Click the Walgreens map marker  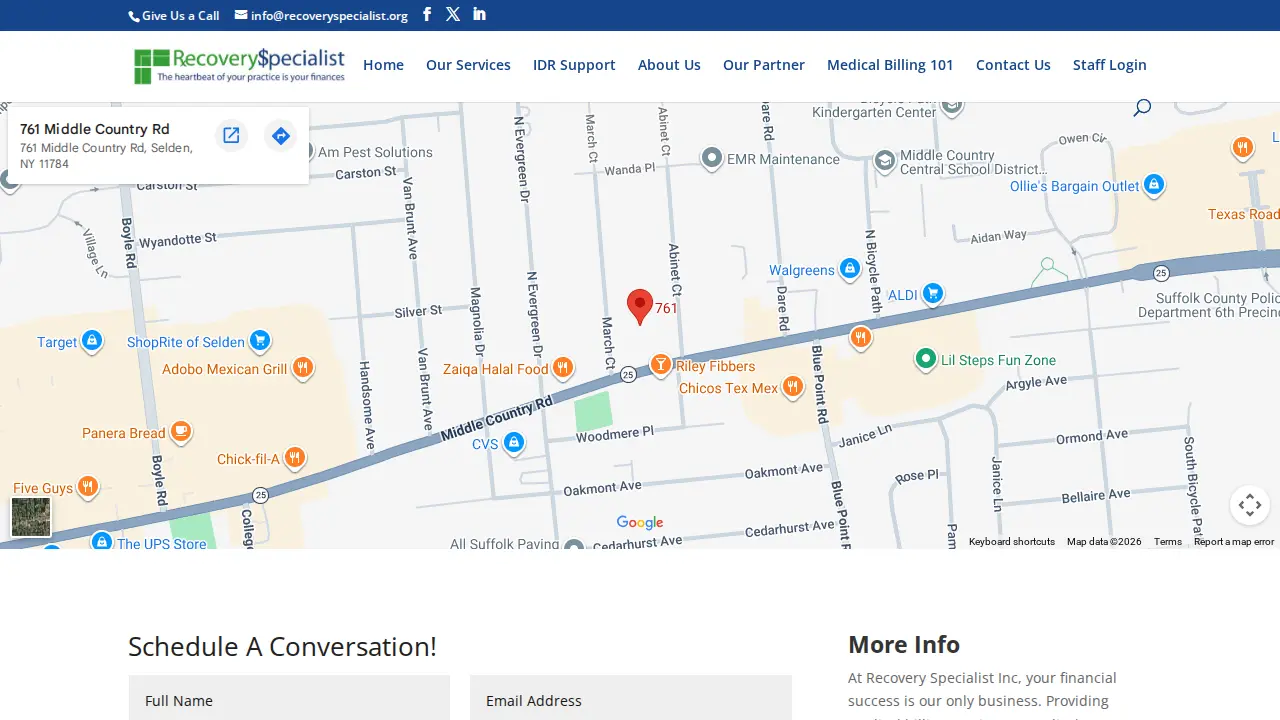point(849,269)
